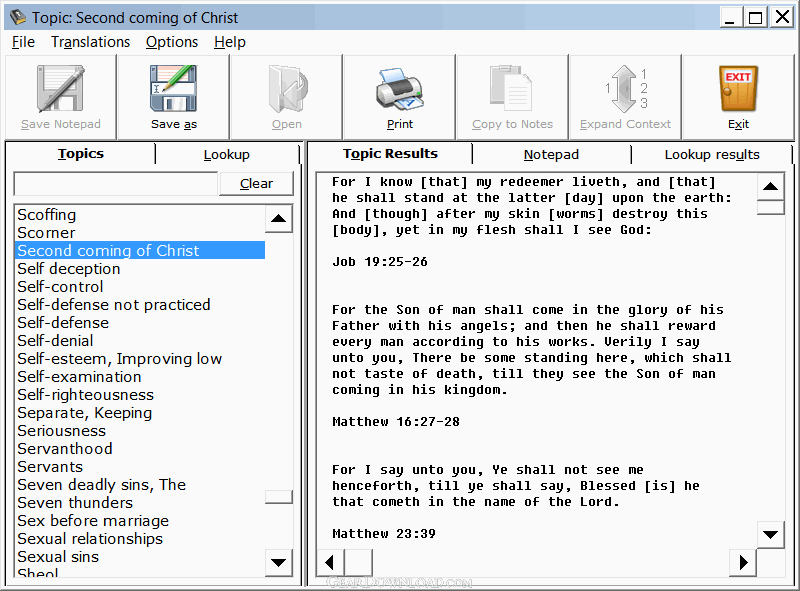Minimize the application window

click(730, 17)
